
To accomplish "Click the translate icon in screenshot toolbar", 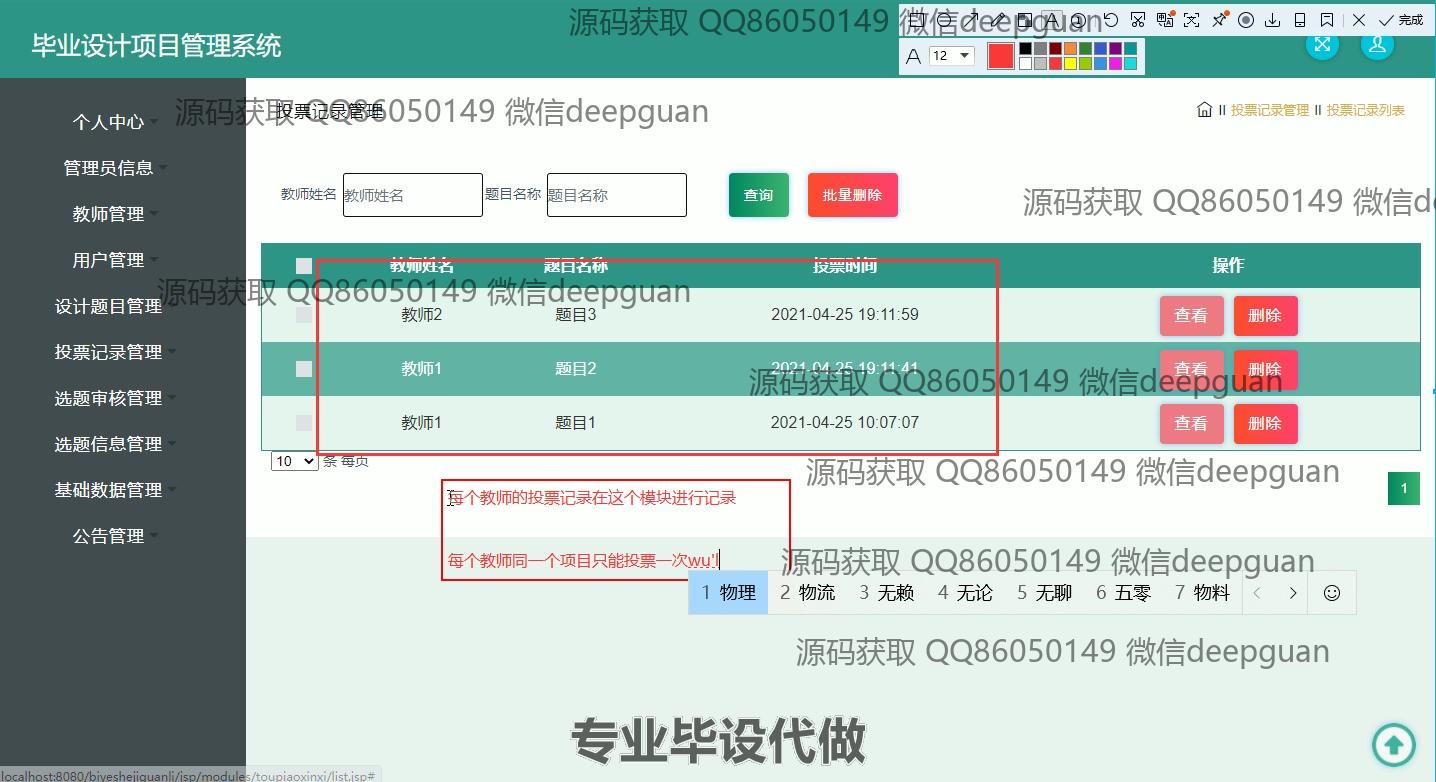I will click(x=1165, y=20).
